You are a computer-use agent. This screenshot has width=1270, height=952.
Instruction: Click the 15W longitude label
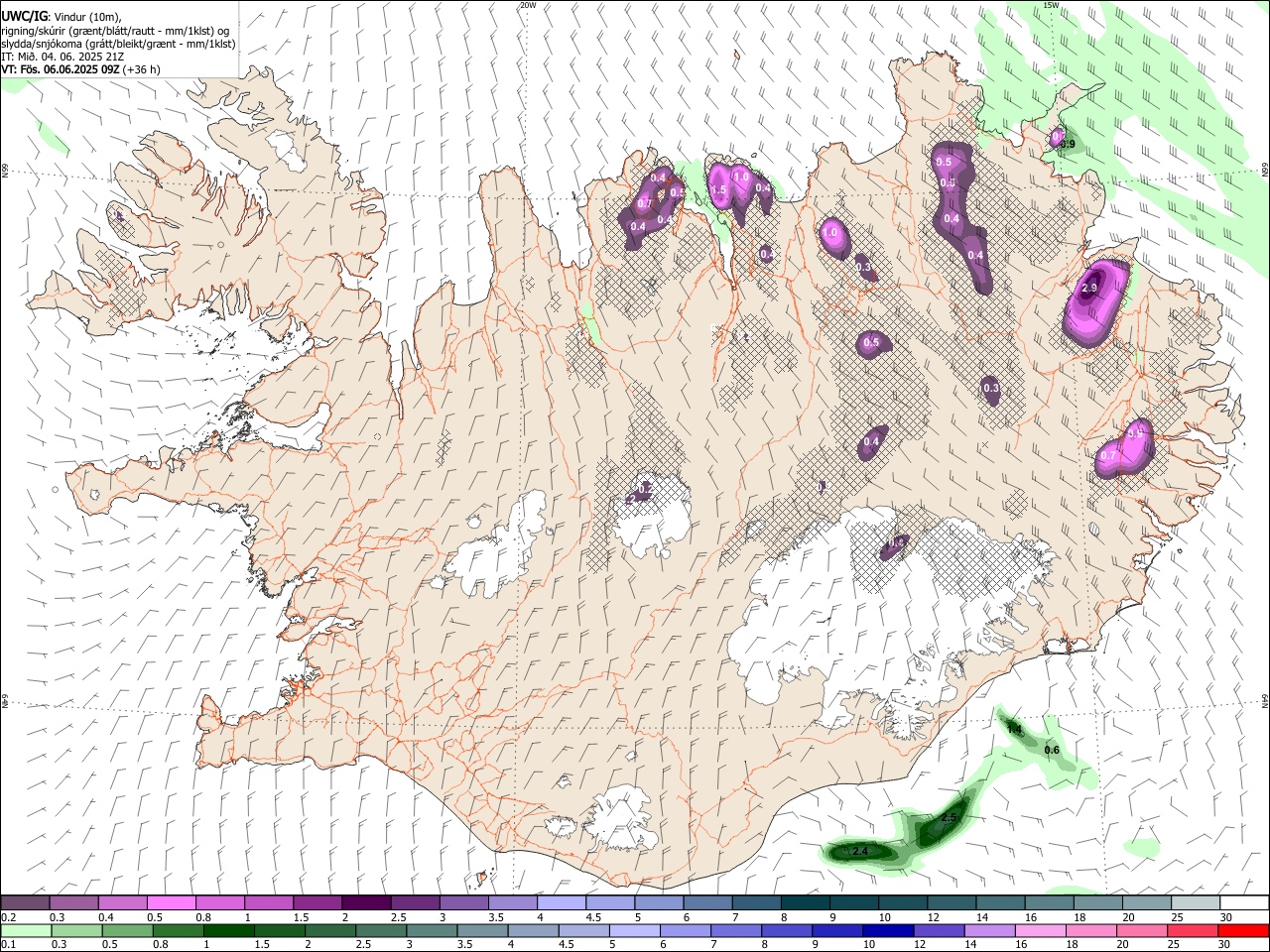click(1051, 5)
